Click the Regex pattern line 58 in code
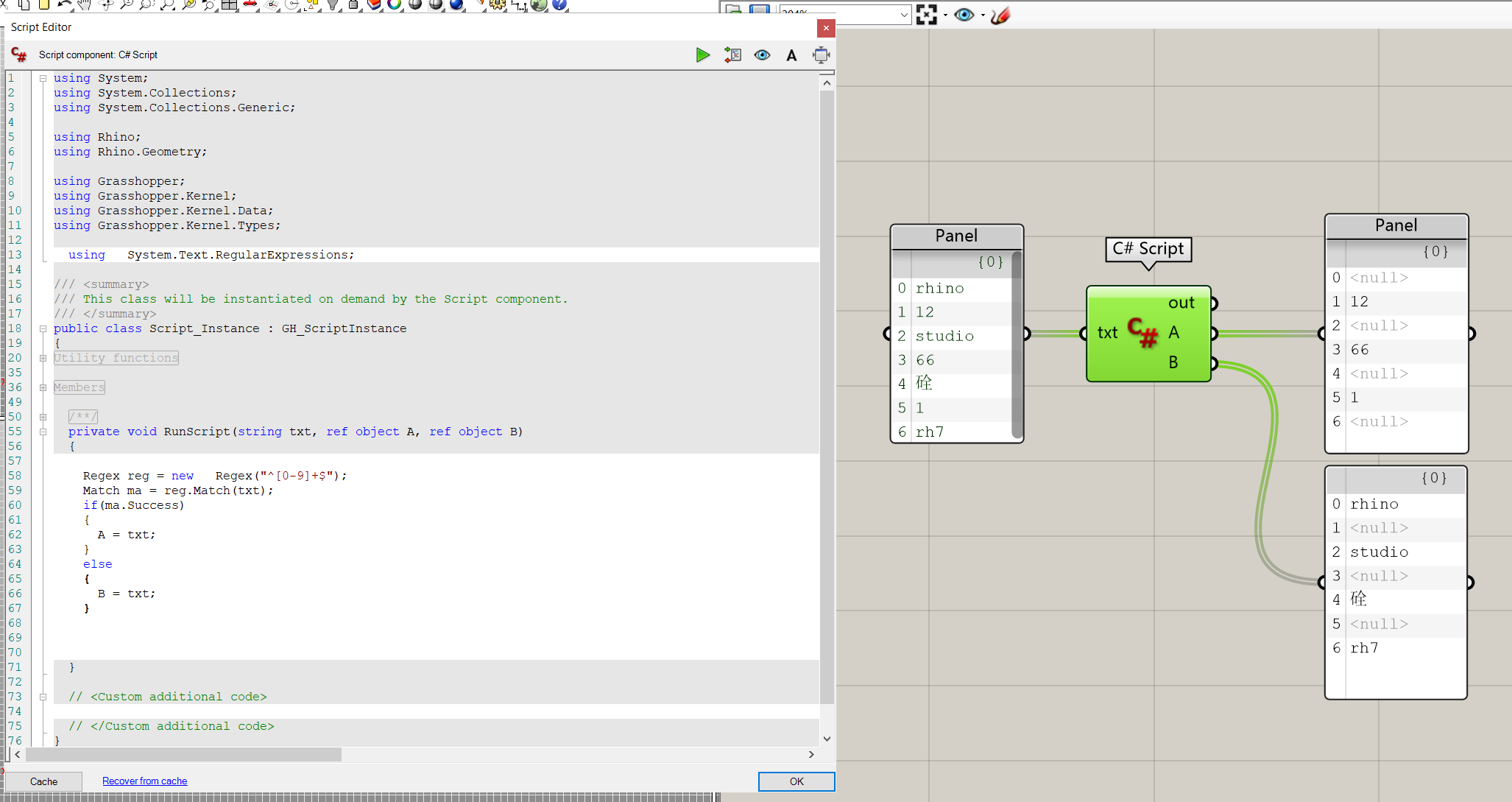Image resolution: width=1512 pixels, height=802 pixels. pos(215,476)
